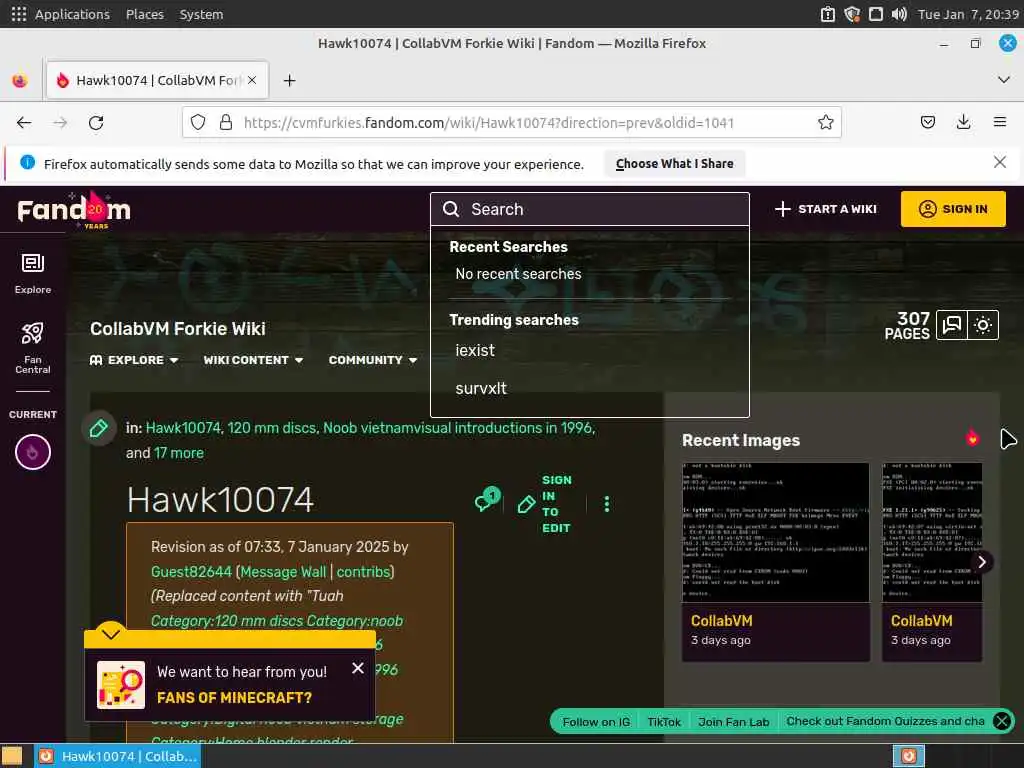The width and height of the screenshot is (1024, 768).
Task: Open the Places menu
Action: 144,14
